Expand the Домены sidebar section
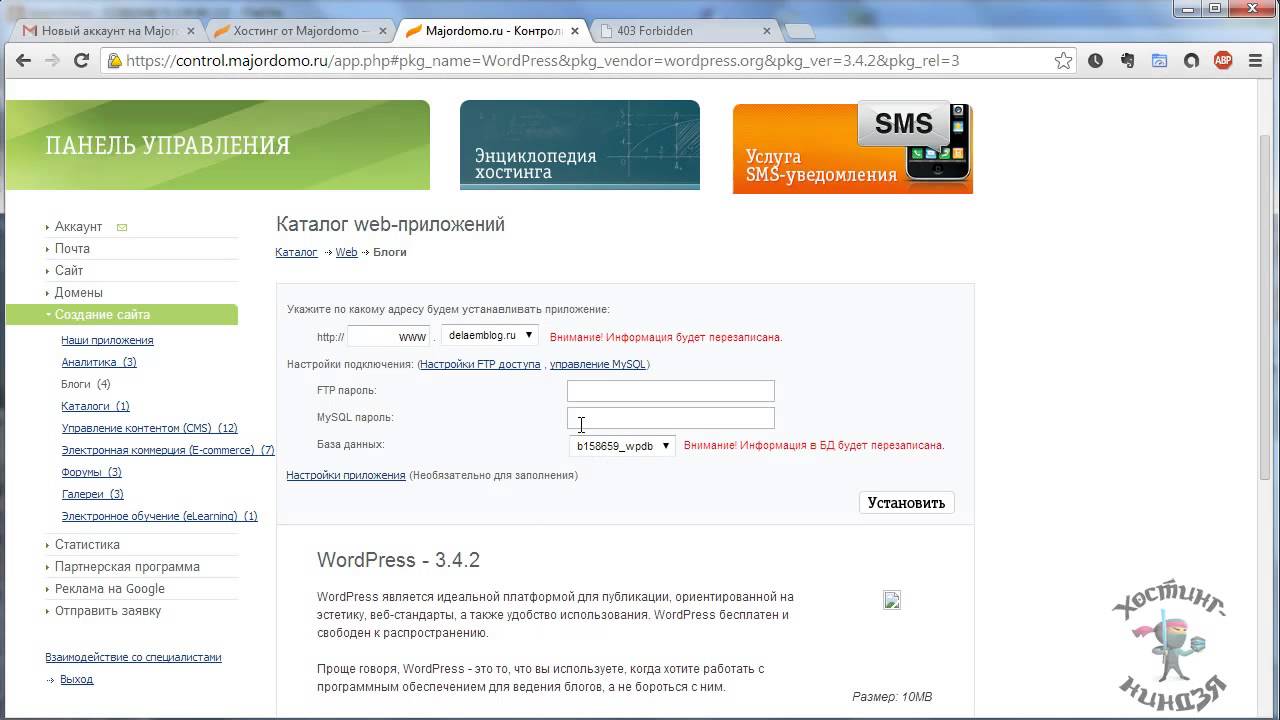The image size is (1280, 720). pyautogui.click(x=79, y=293)
